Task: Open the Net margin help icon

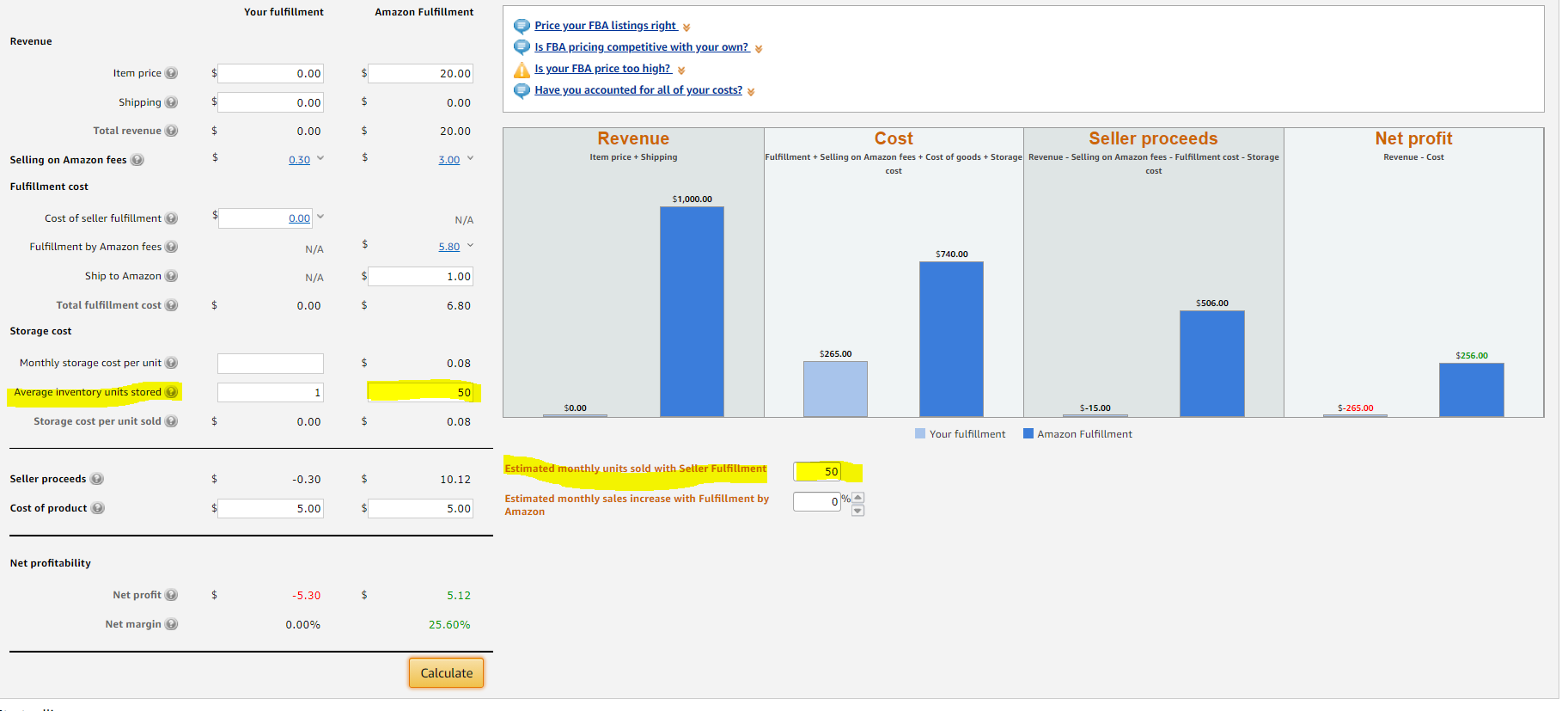Action: pos(171,624)
